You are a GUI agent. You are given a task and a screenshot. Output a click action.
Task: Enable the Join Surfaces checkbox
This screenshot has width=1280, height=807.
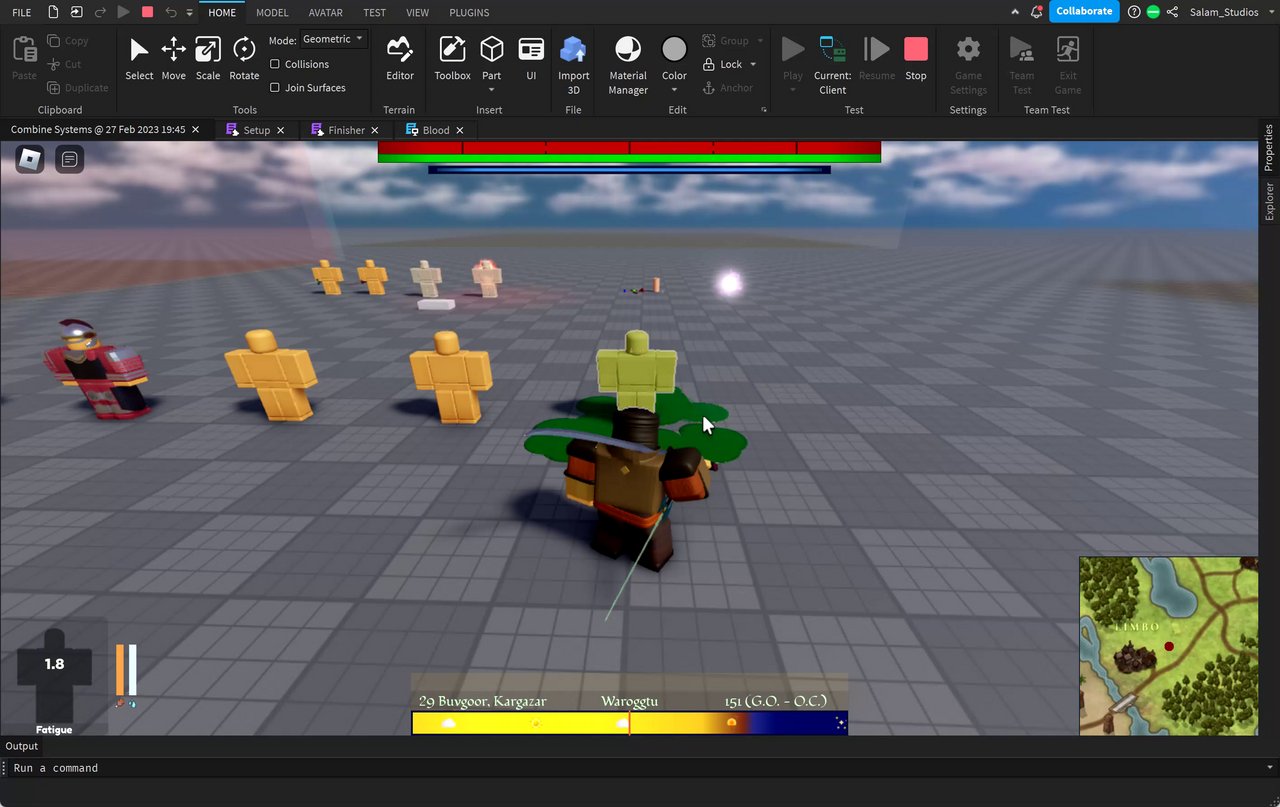tap(275, 88)
